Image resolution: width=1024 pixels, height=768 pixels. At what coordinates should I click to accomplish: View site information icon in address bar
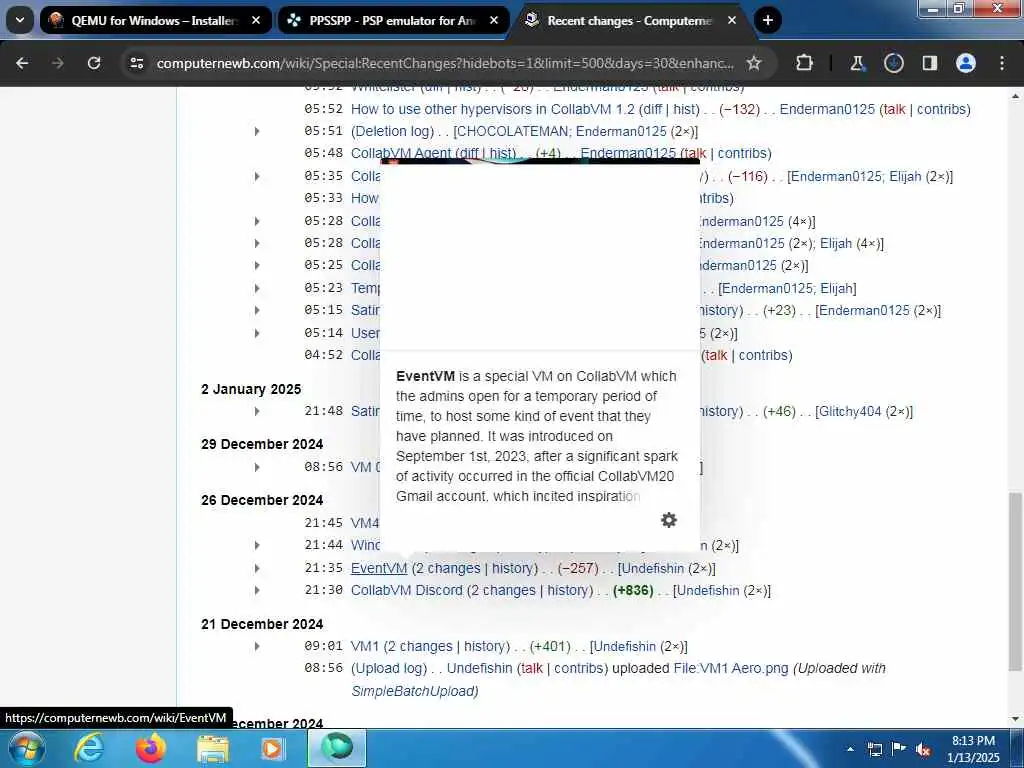pyautogui.click(x=136, y=63)
